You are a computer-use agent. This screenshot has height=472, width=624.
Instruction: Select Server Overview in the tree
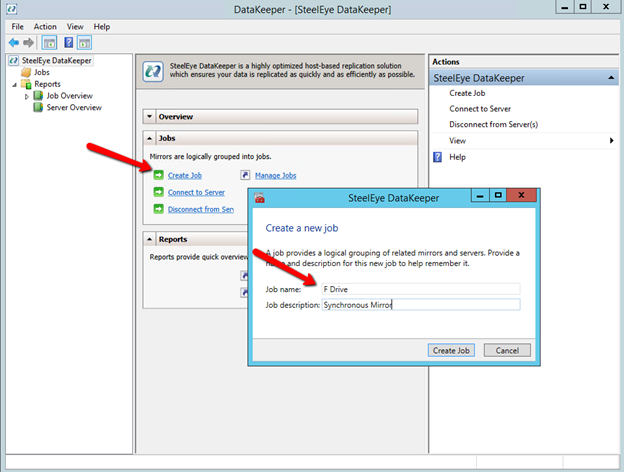click(x=73, y=107)
